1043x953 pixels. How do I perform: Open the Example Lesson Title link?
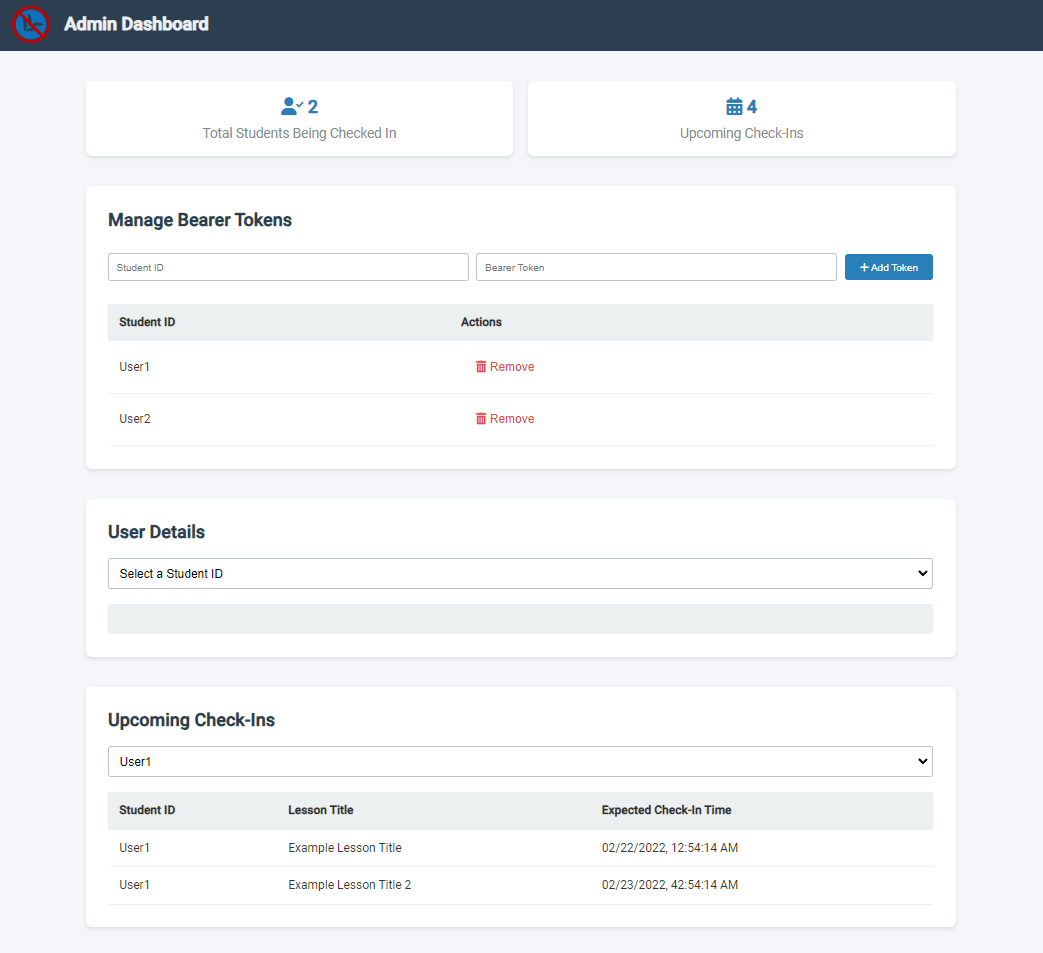coord(344,847)
